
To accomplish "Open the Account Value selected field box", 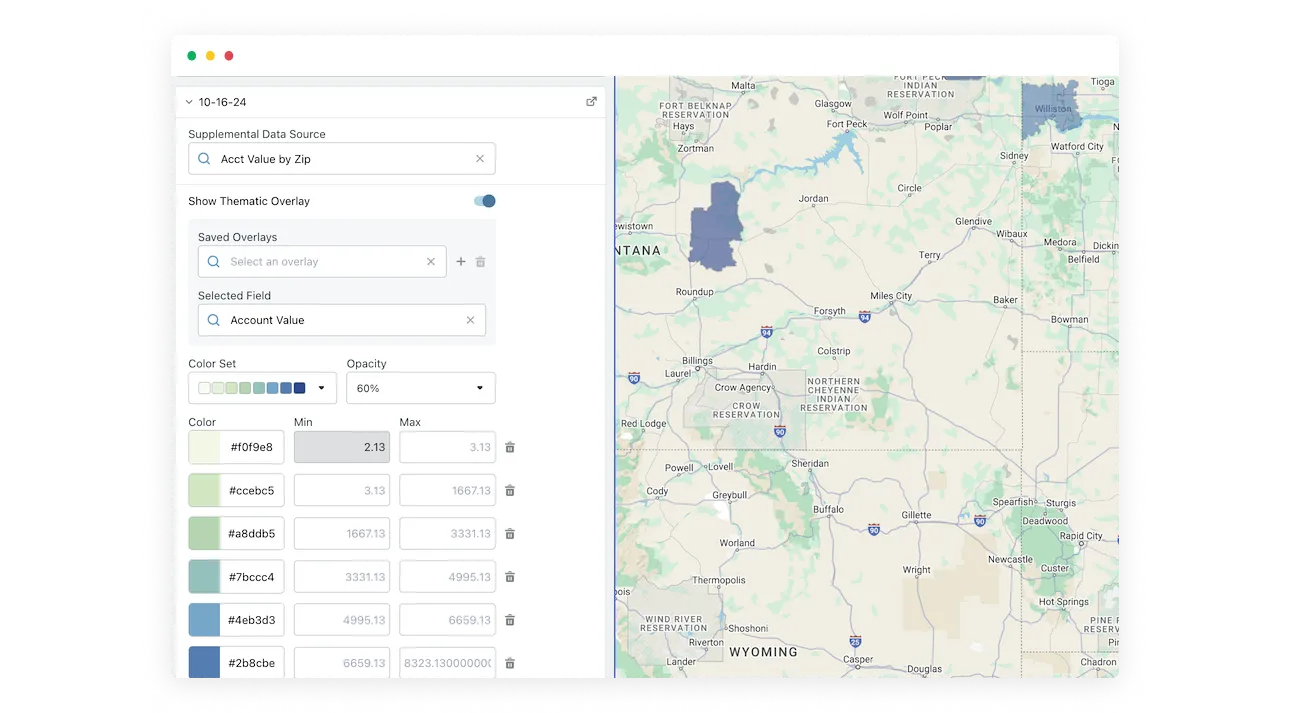I will pyautogui.click(x=342, y=320).
